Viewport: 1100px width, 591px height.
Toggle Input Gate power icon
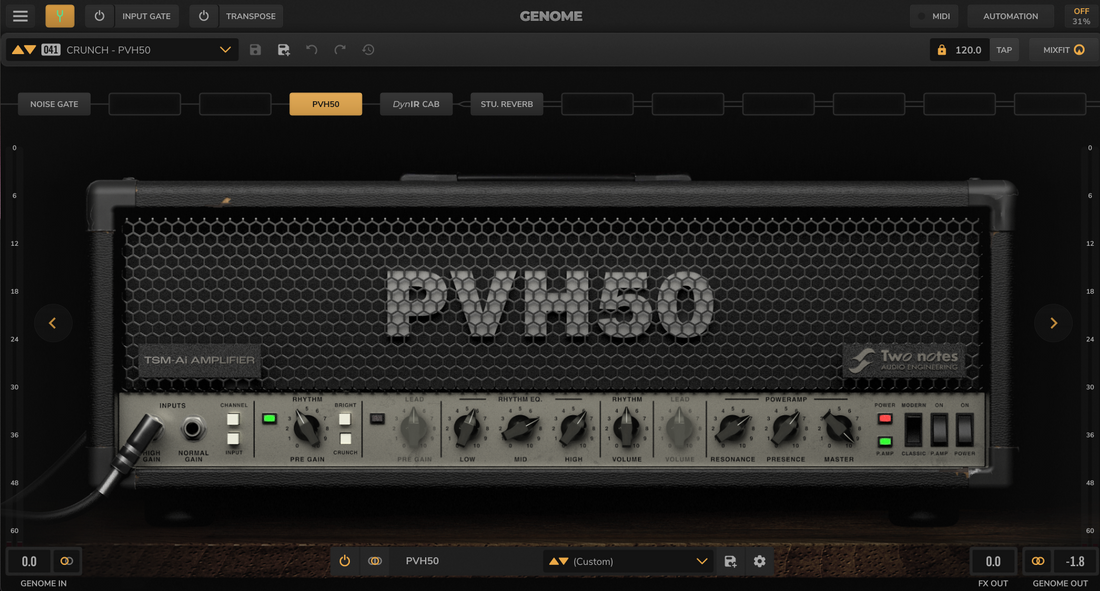coord(100,15)
